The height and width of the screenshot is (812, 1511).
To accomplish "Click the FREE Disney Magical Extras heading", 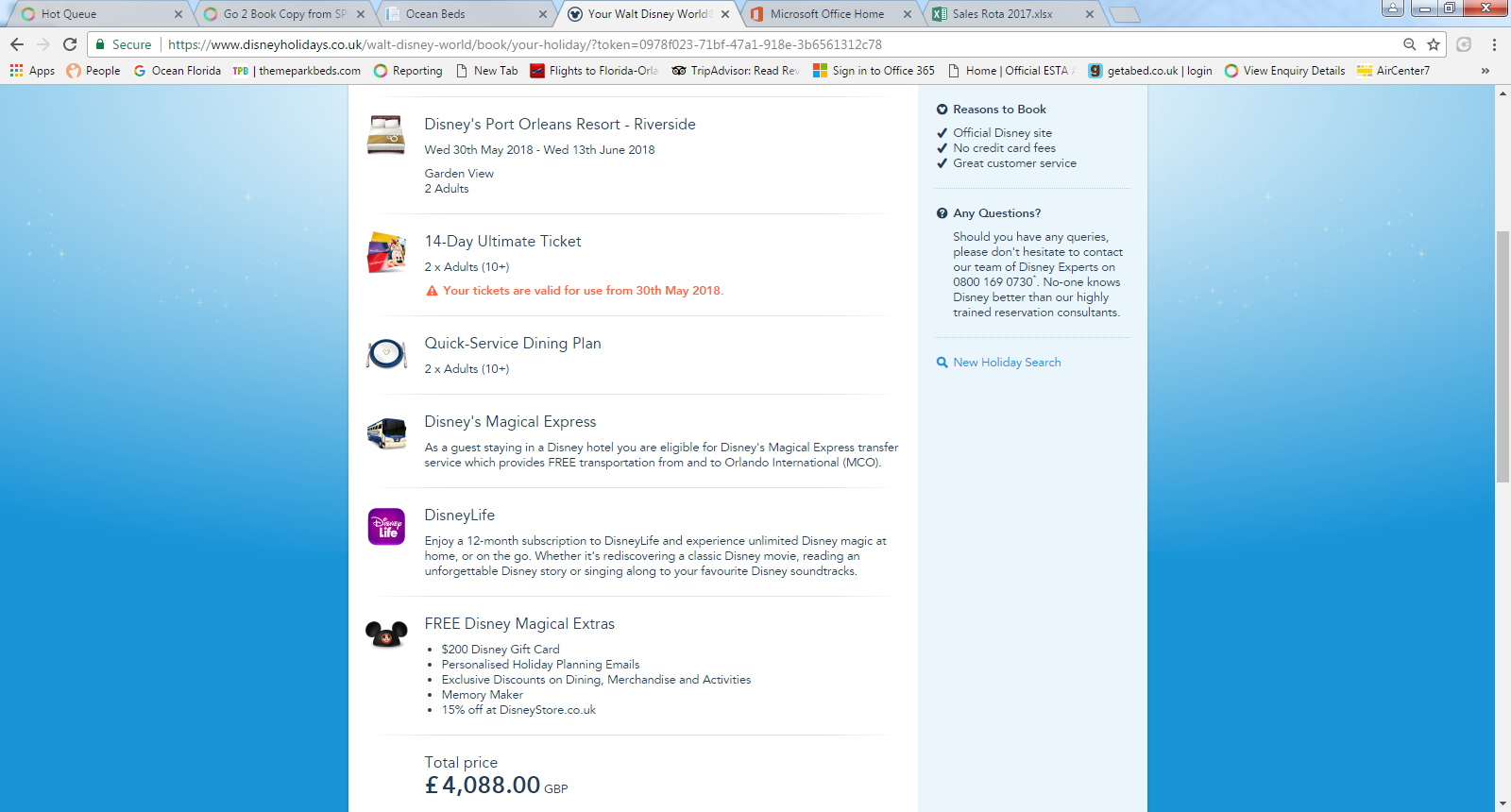I will (519, 624).
